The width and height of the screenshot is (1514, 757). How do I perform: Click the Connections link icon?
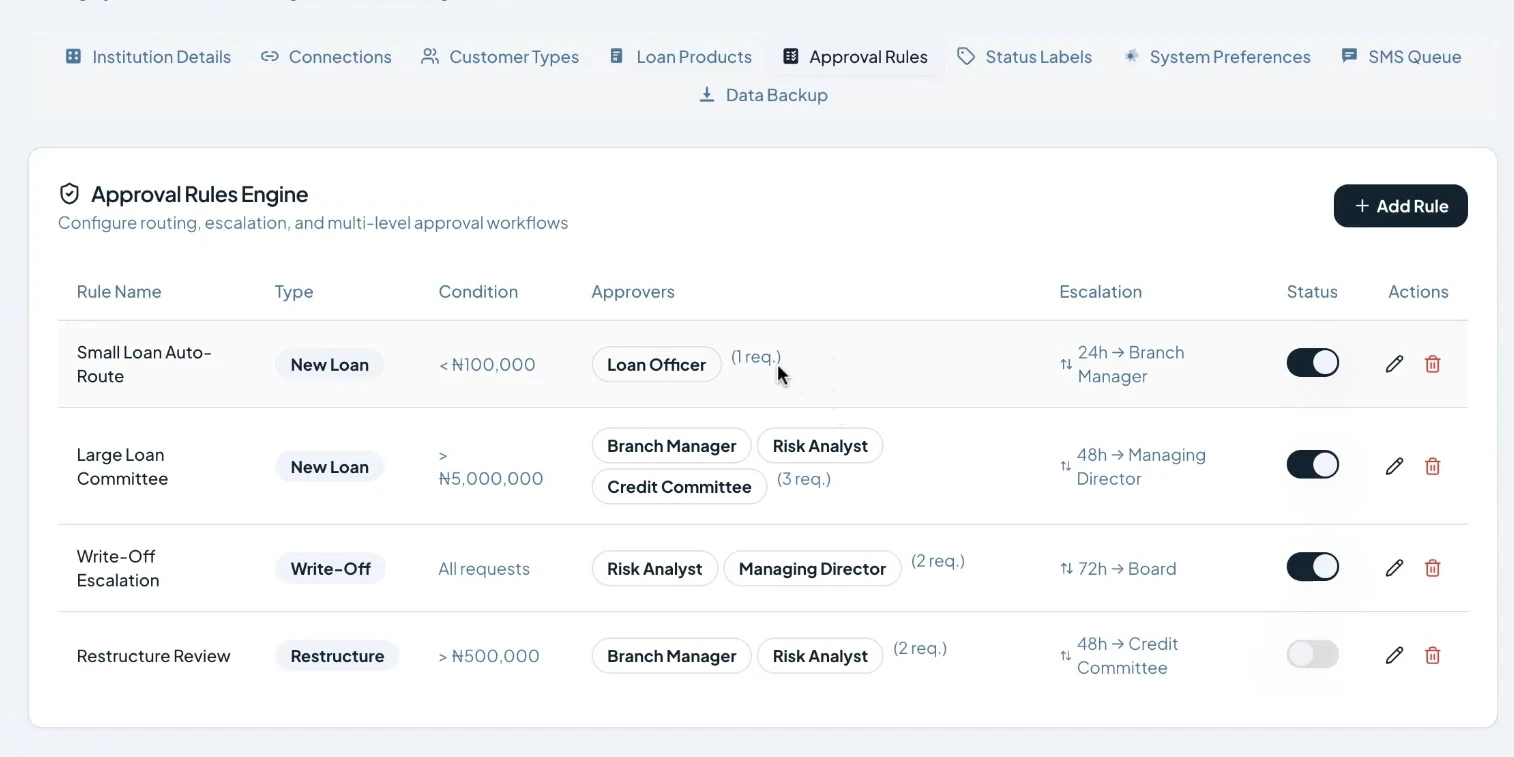[269, 56]
